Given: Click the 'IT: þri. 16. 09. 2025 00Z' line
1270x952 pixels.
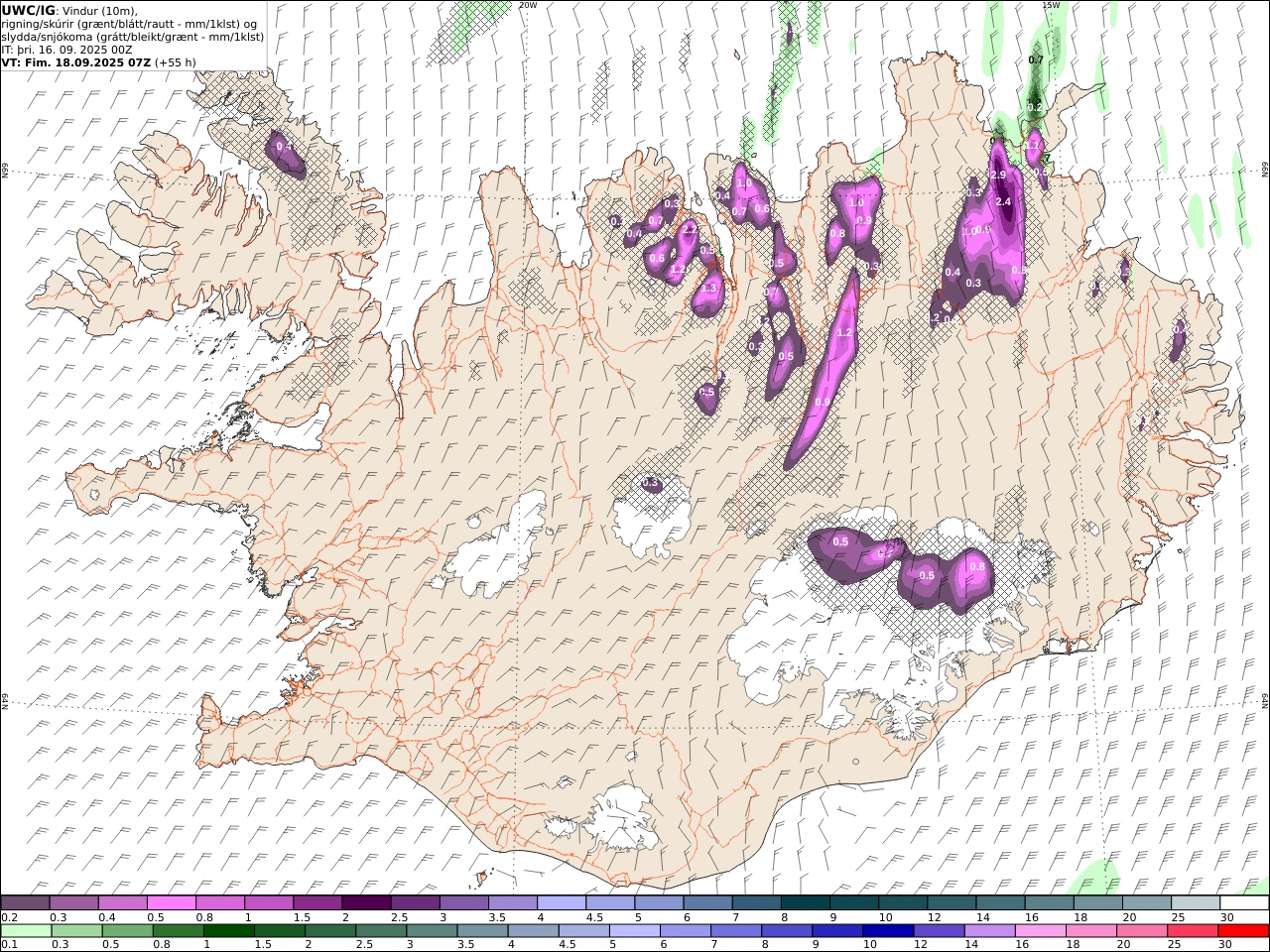Looking at the screenshot, I should [x=66, y=49].
